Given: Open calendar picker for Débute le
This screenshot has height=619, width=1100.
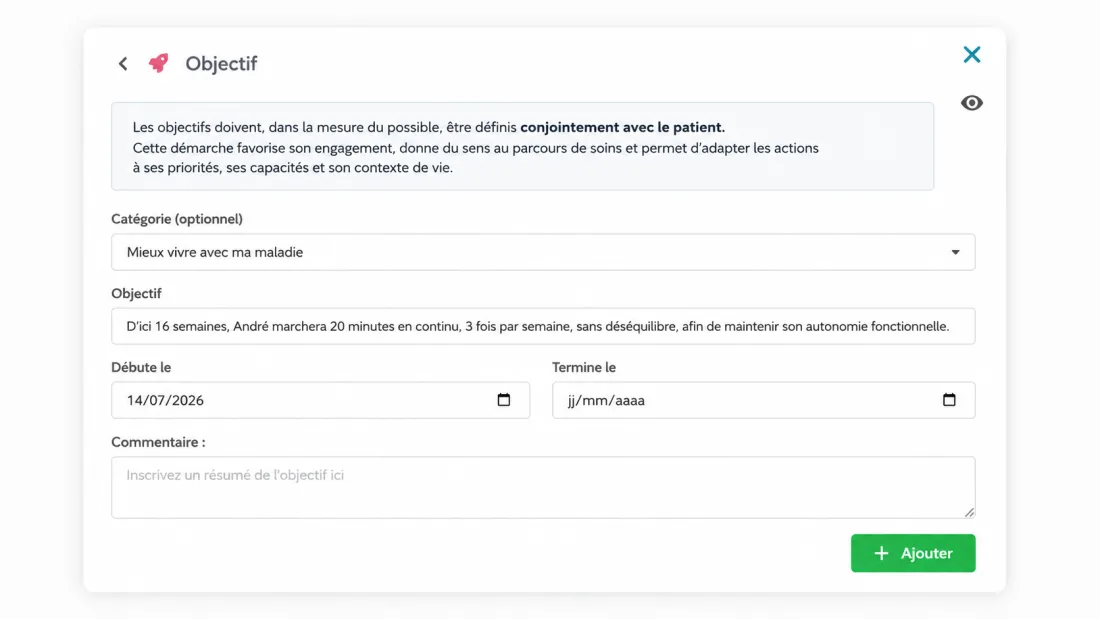Looking at the screenshot, I should (x=504, y=399).
